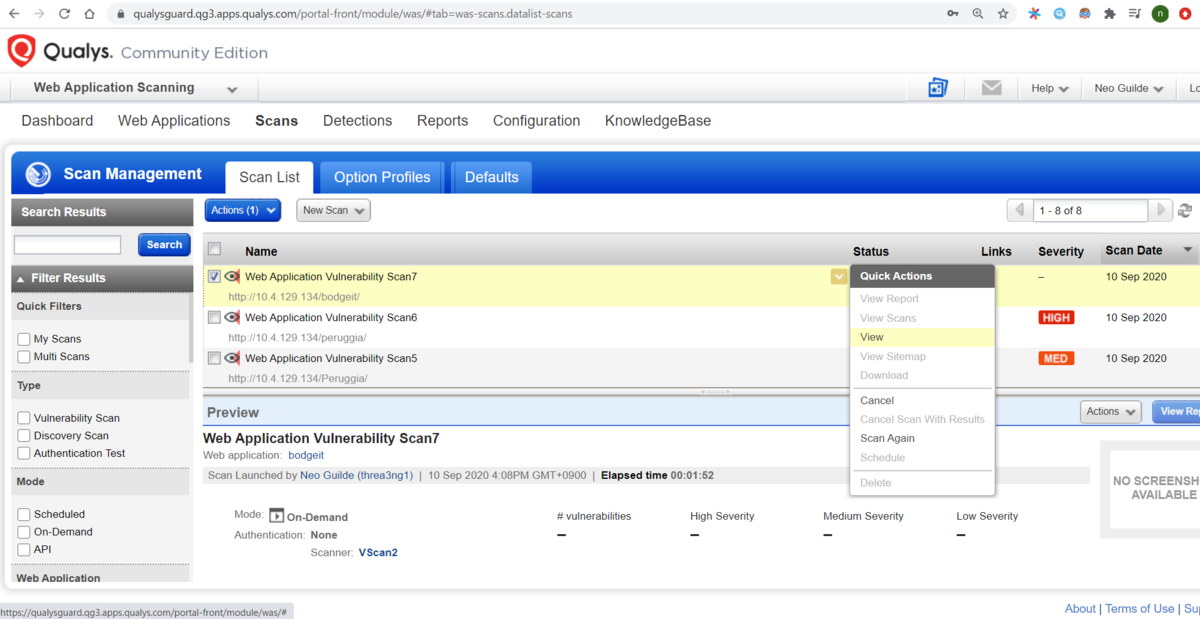Click the Scan Management compass icon
1200x619 pixels.
pyautogui.click(x=38, y=174)
